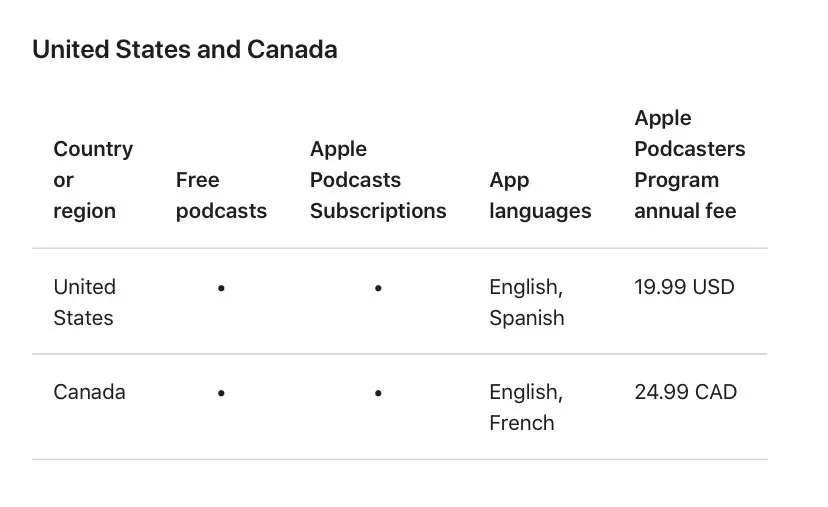
Task: Click the "24.99 CAD" annual fee
Action: pos(685,392)
